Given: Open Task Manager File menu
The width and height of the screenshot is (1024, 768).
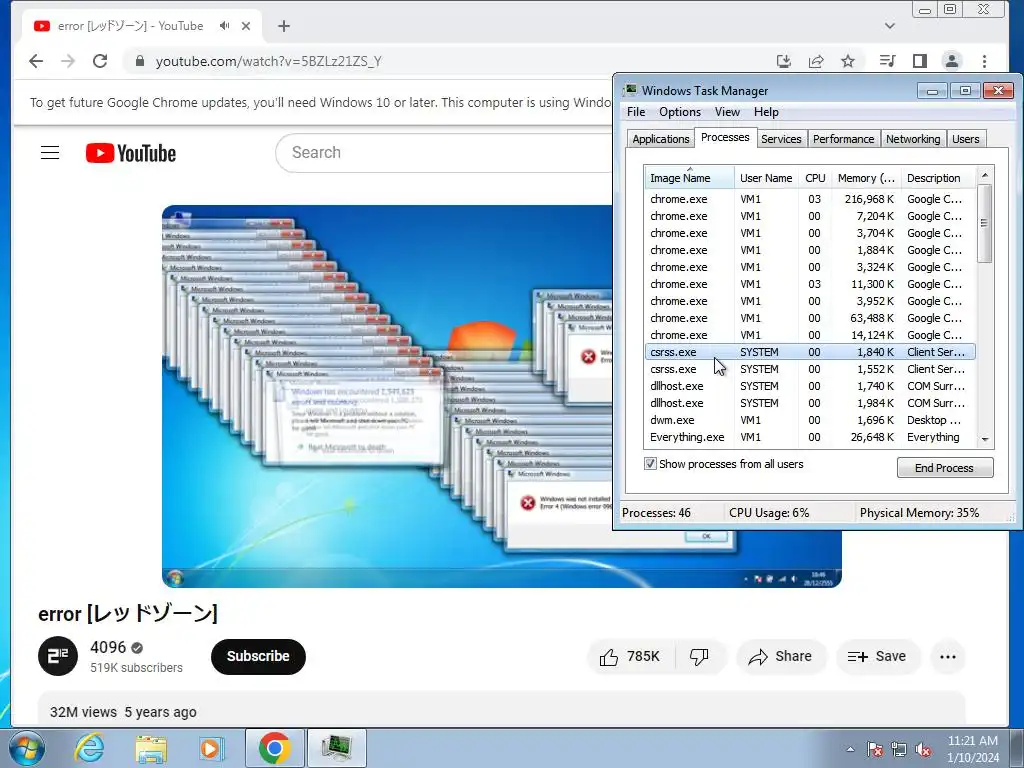Looking at the screenshot, I should 635,112.
